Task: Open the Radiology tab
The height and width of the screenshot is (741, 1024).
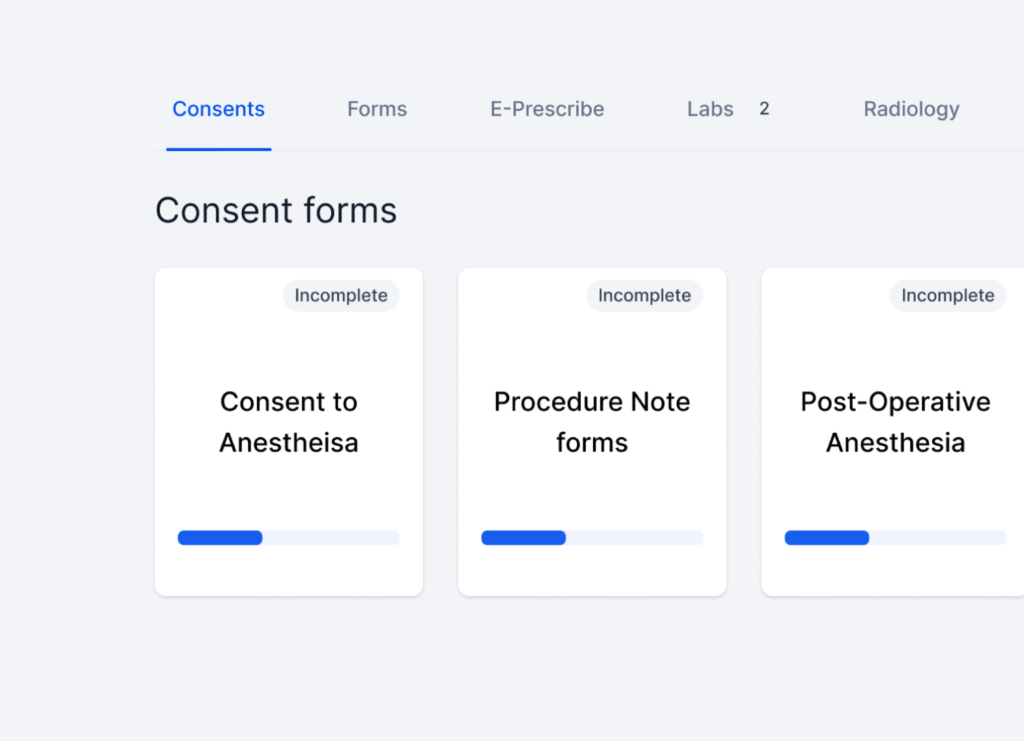Action: click(911, 109)
